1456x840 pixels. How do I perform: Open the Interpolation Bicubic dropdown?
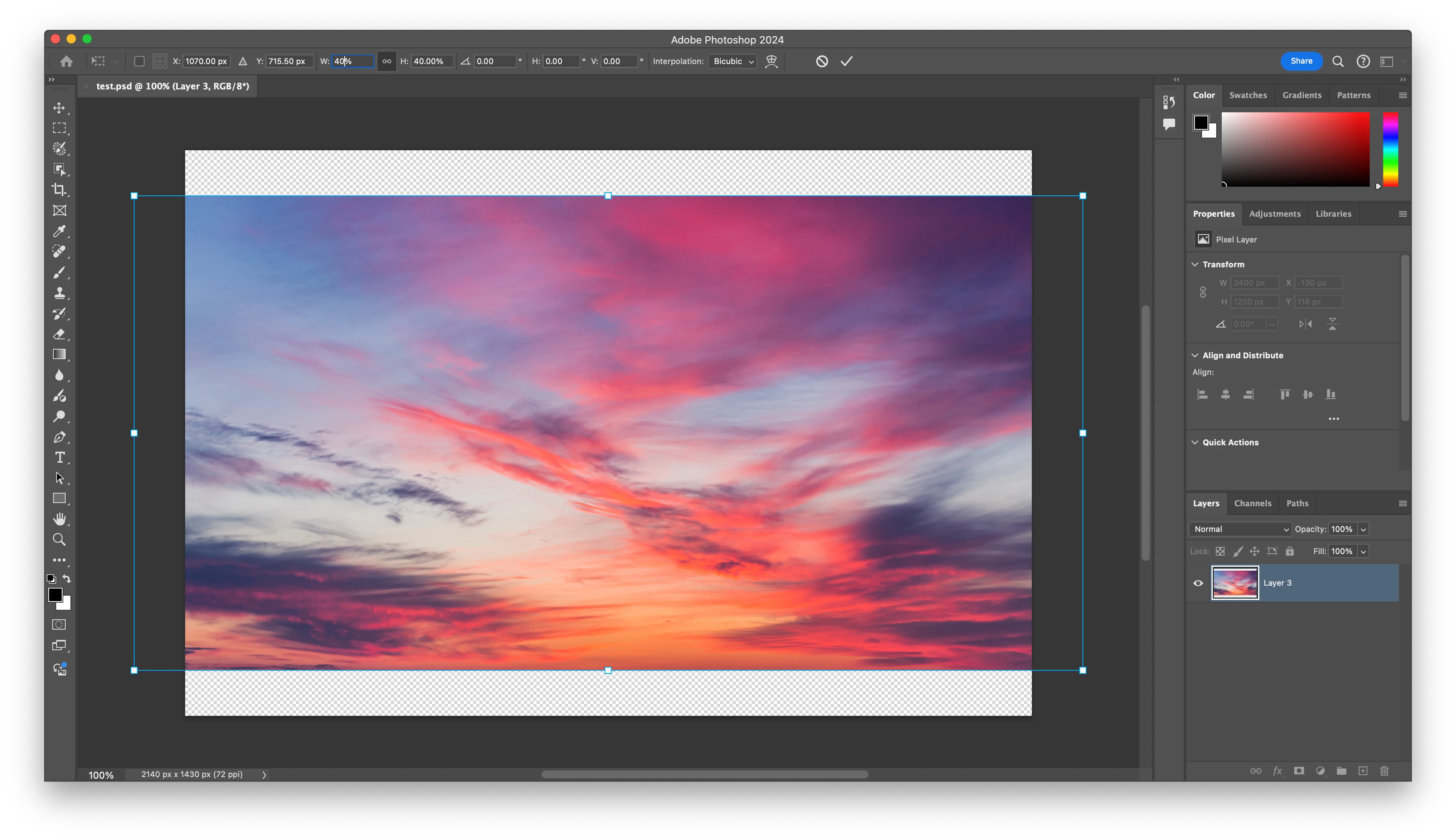coord(733,61)
